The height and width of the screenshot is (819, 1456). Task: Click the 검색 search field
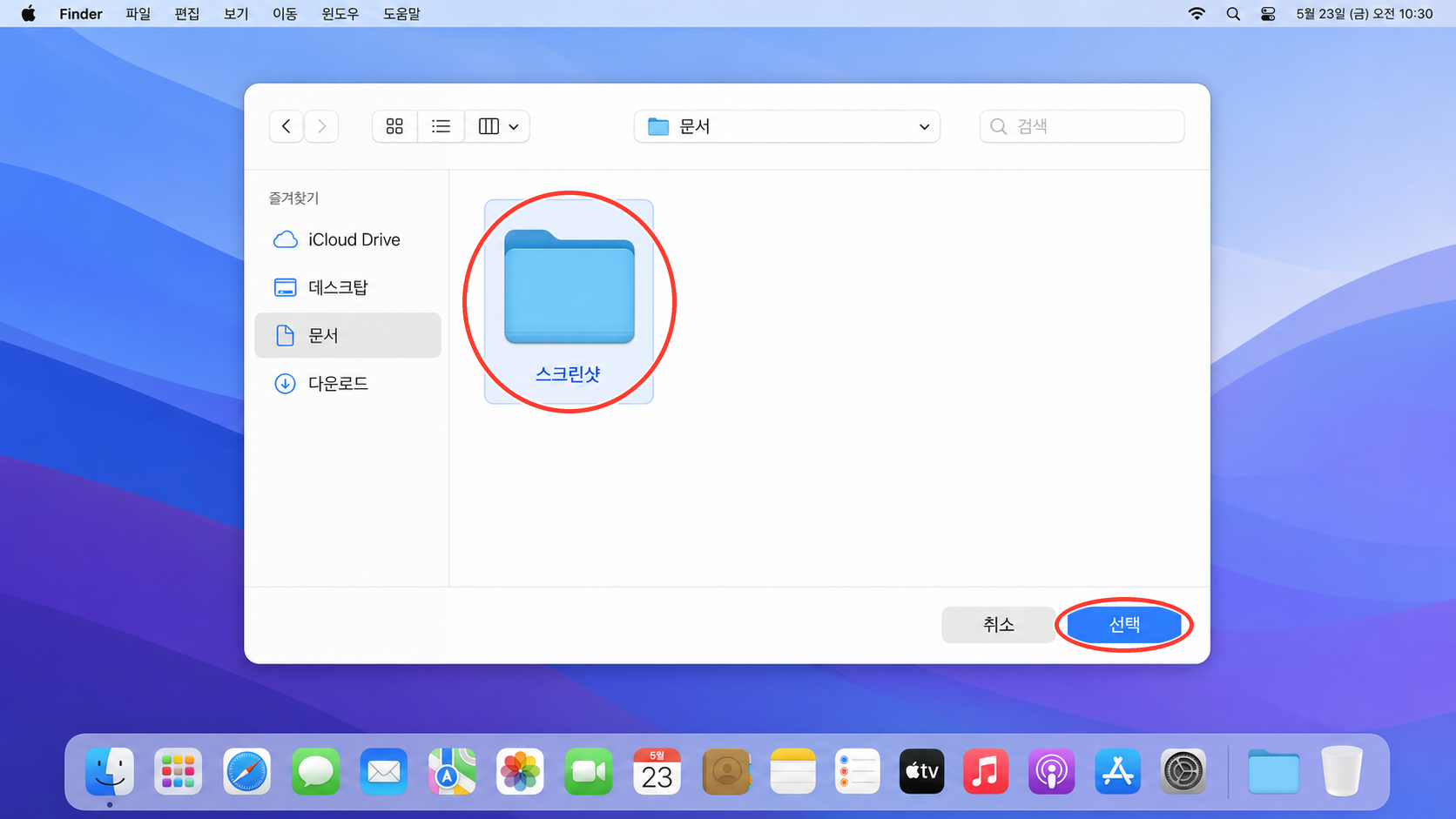[1082, 126]
